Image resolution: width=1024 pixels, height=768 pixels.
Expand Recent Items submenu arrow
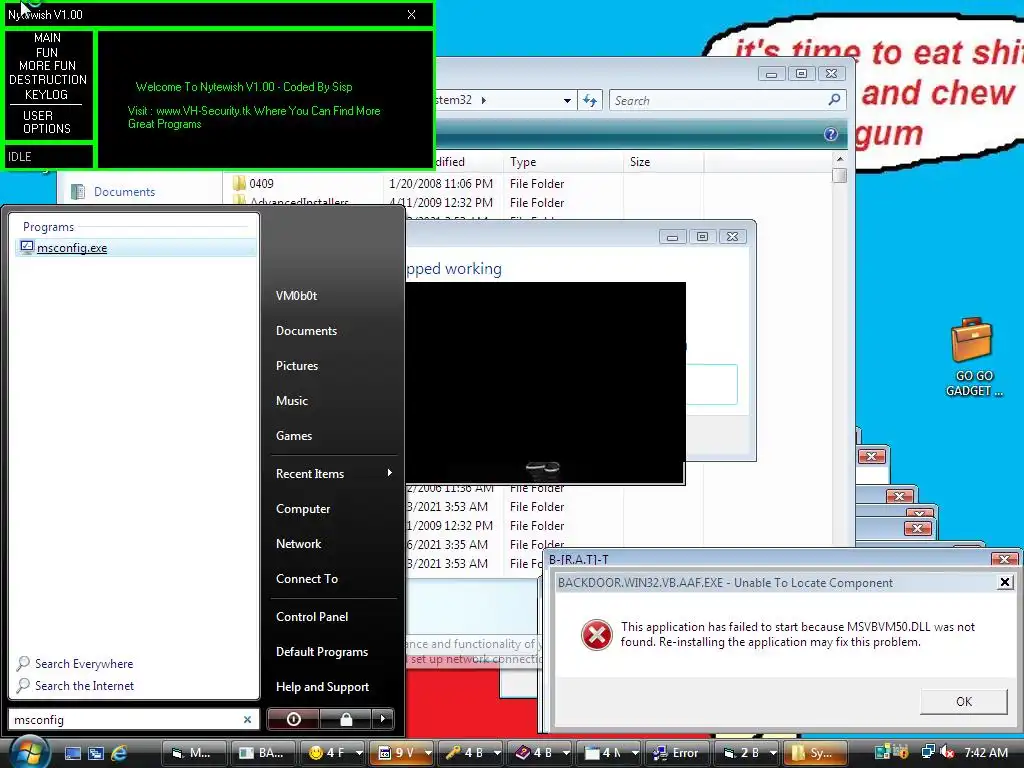pyautogui.click(x=390, y=473)
